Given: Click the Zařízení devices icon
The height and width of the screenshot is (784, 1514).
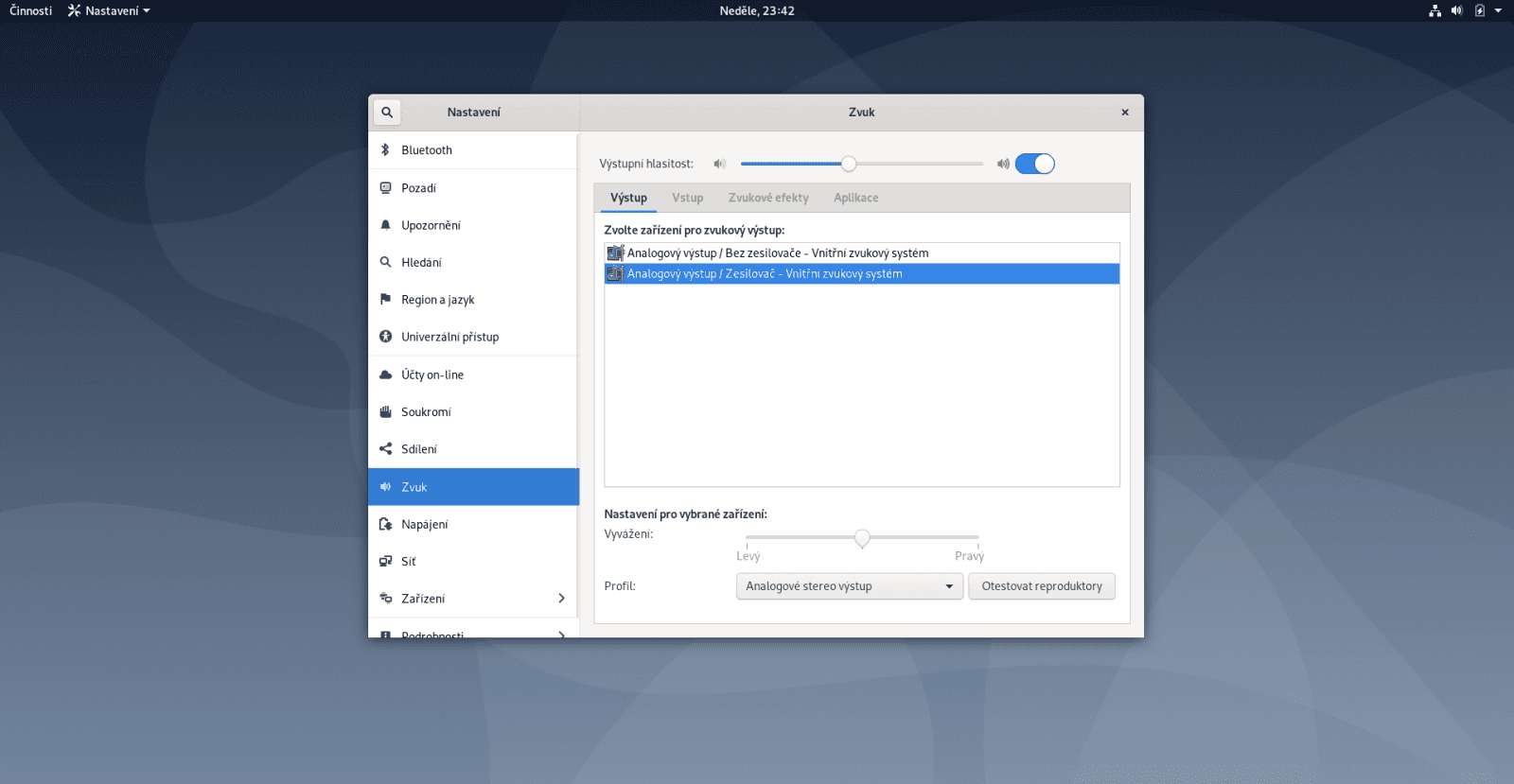Looking at the screenshot, I should pyautogui.click(x=385, y=598).
